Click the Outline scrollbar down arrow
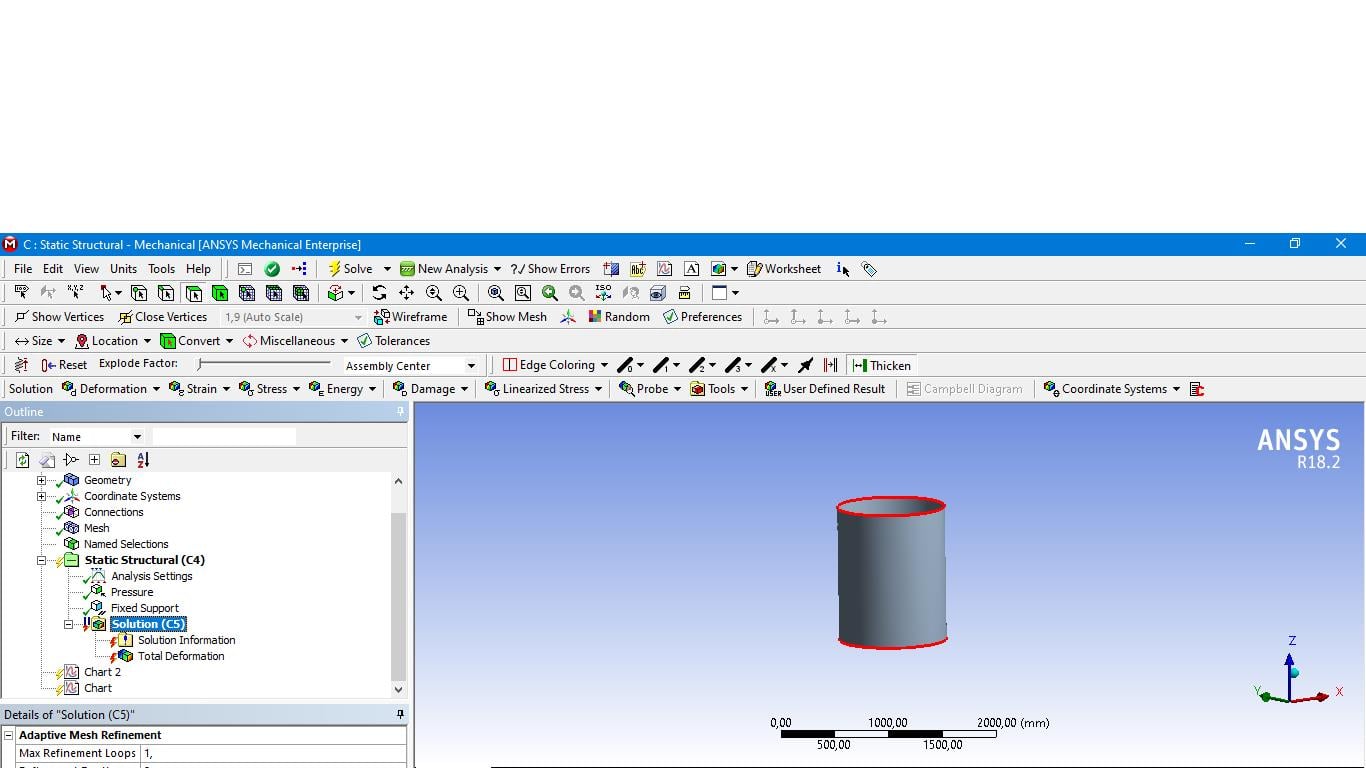Screen dimensions: 1366x768 398,689
